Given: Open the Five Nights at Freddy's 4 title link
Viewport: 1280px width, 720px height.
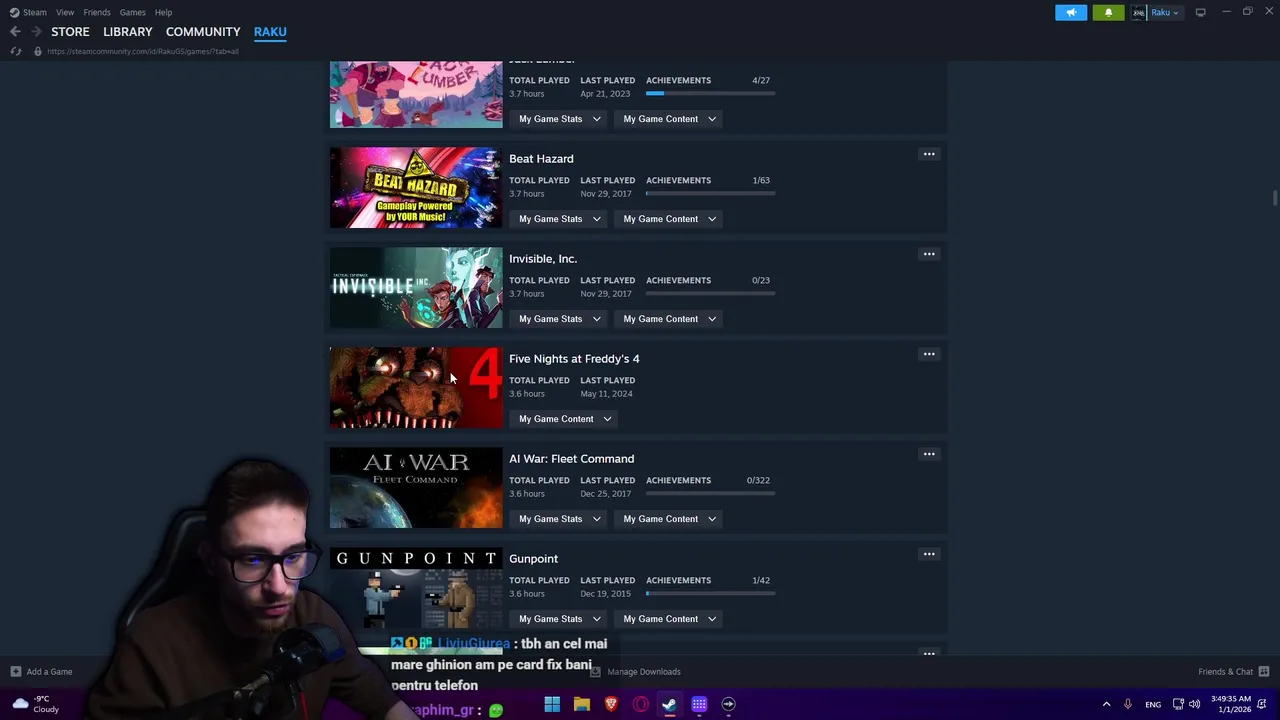Looking at the screenshot, I should 574,359.
